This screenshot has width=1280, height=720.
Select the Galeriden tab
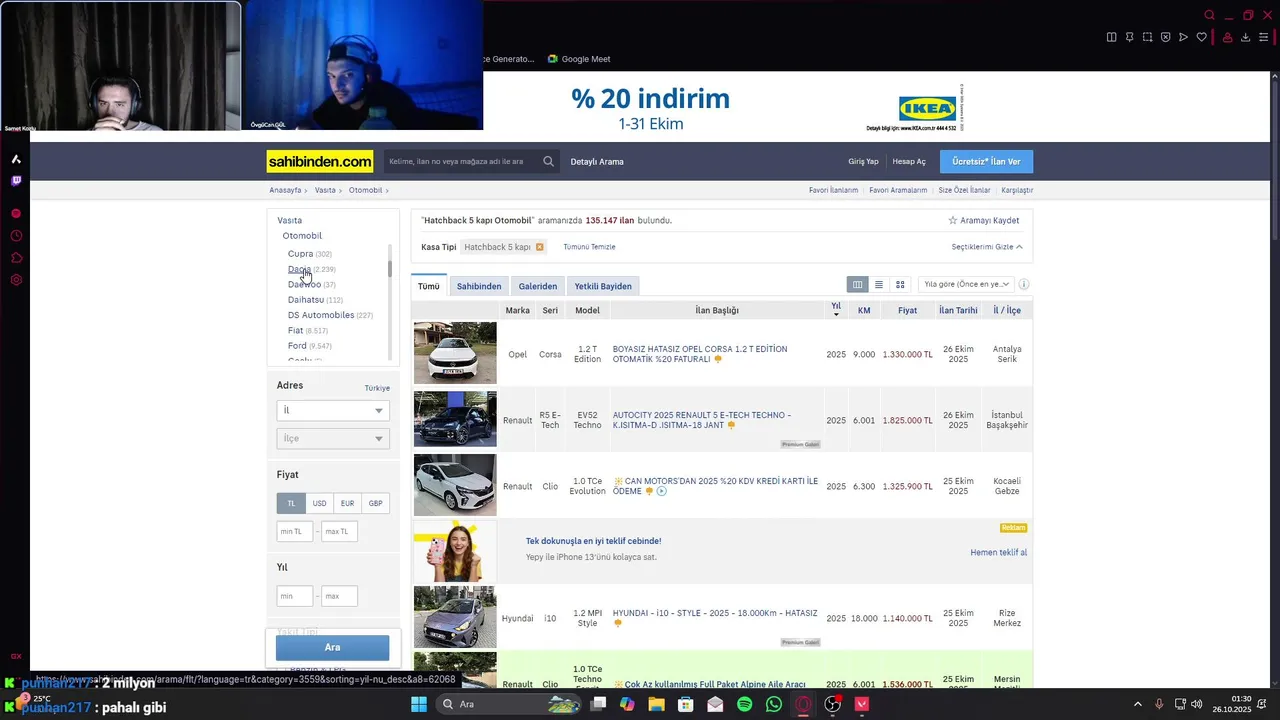537,286
